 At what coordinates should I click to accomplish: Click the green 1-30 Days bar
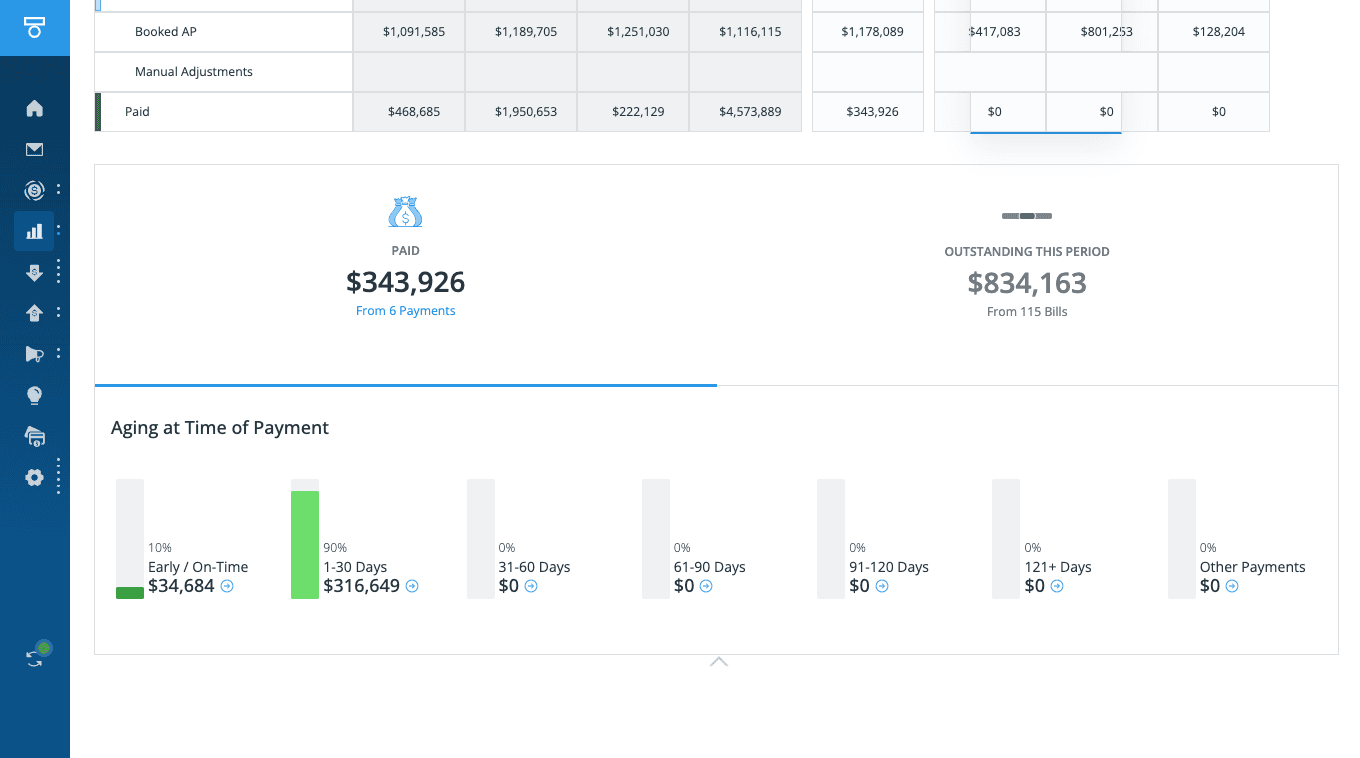[x=305, y=544]
